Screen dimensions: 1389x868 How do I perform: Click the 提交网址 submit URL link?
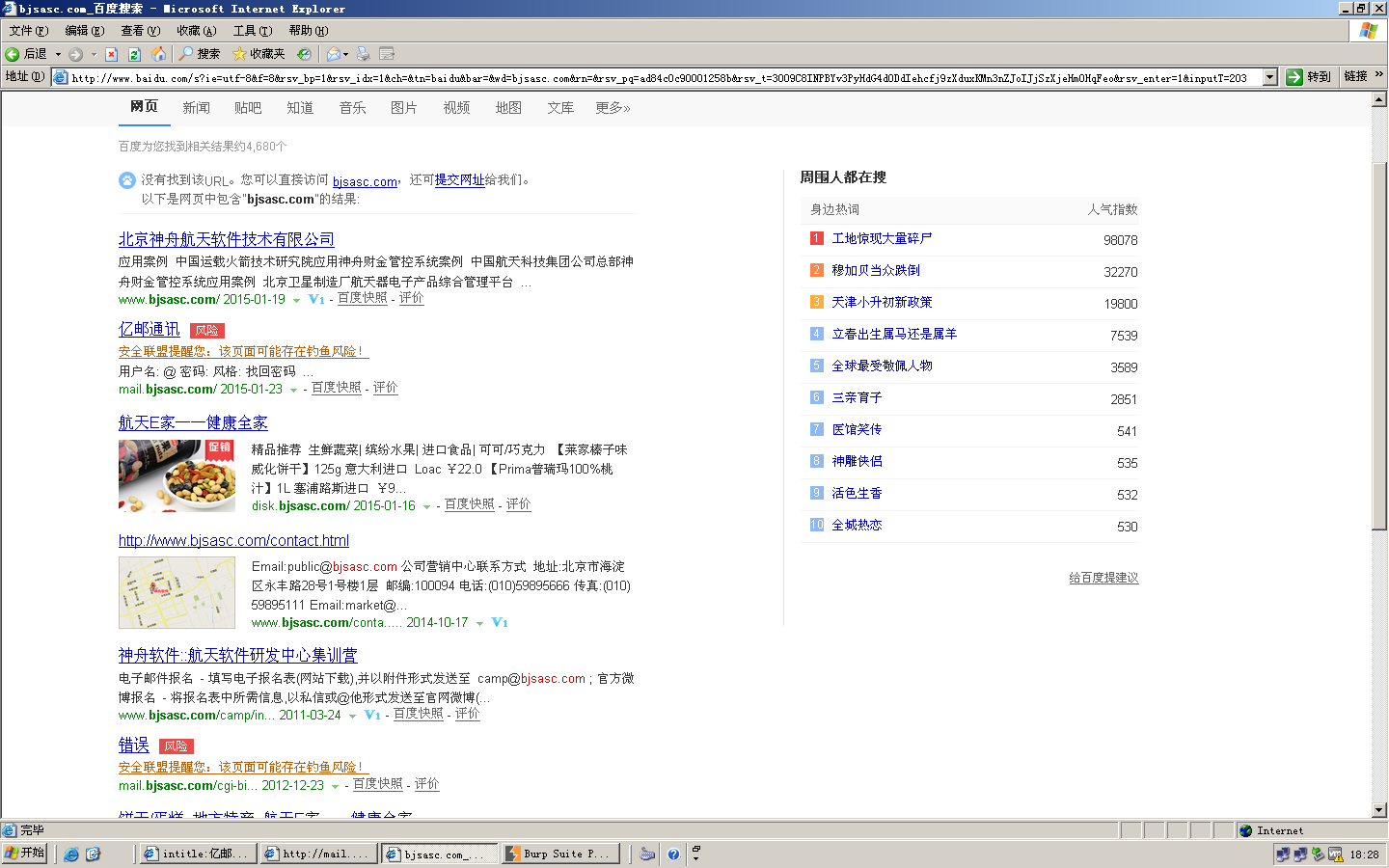point(460,179)
